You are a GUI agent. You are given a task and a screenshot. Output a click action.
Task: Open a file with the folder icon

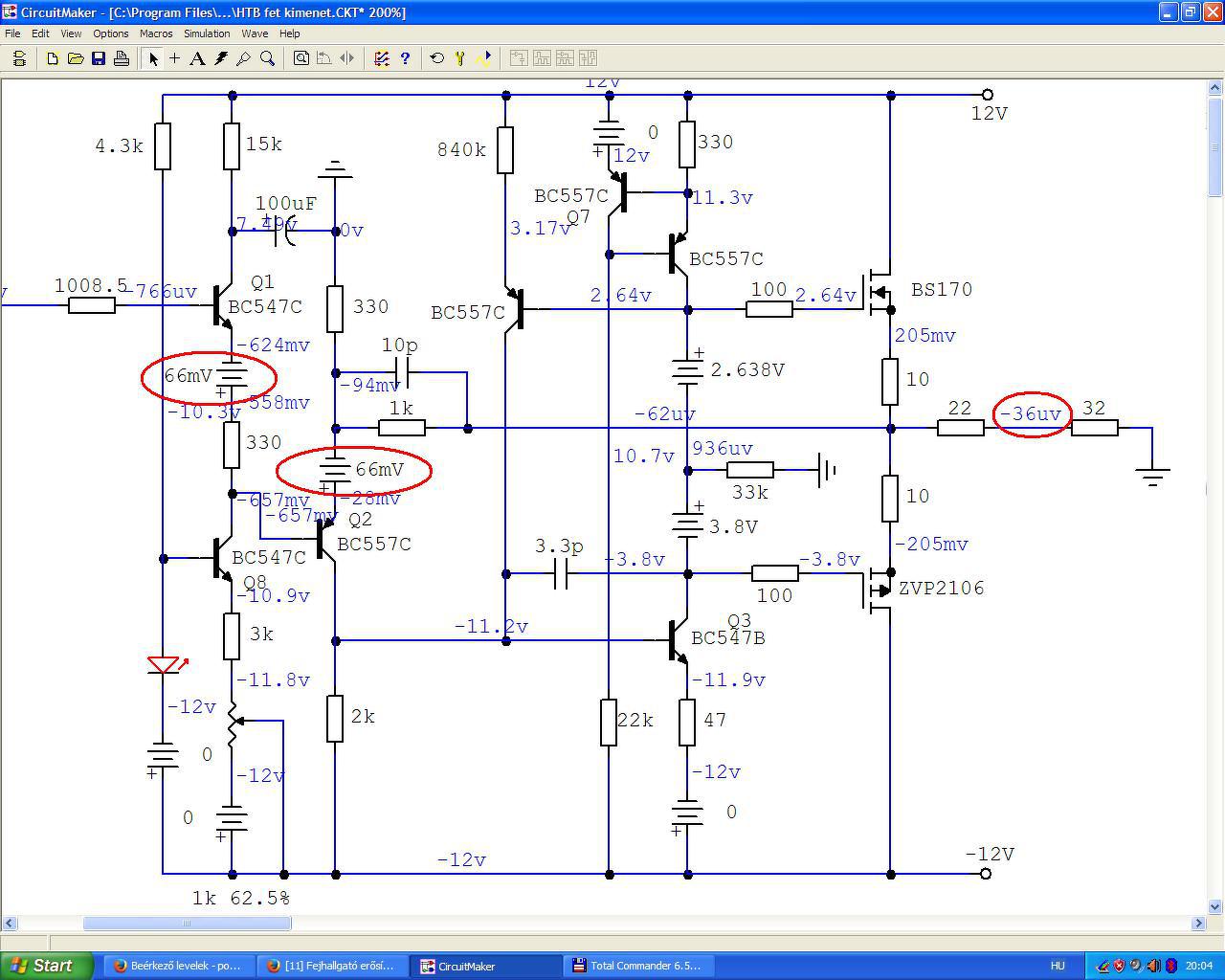tap(76, 58)
